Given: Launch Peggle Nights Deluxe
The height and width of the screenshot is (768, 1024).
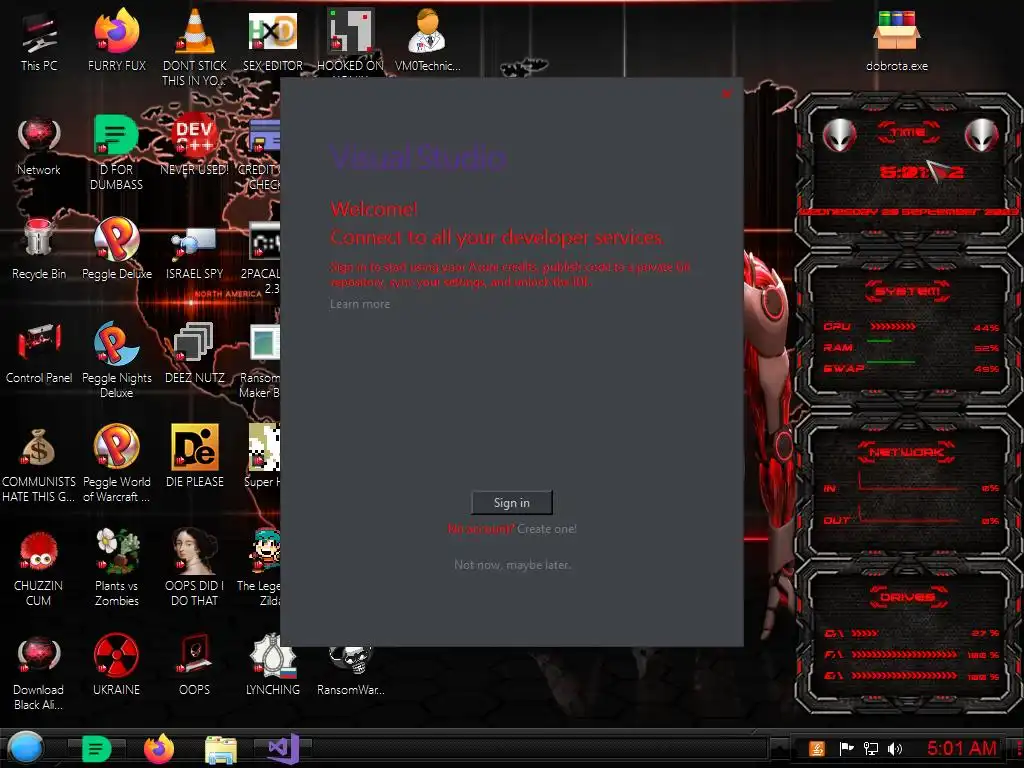Looking at the screenshot, I should pos(117,360).
